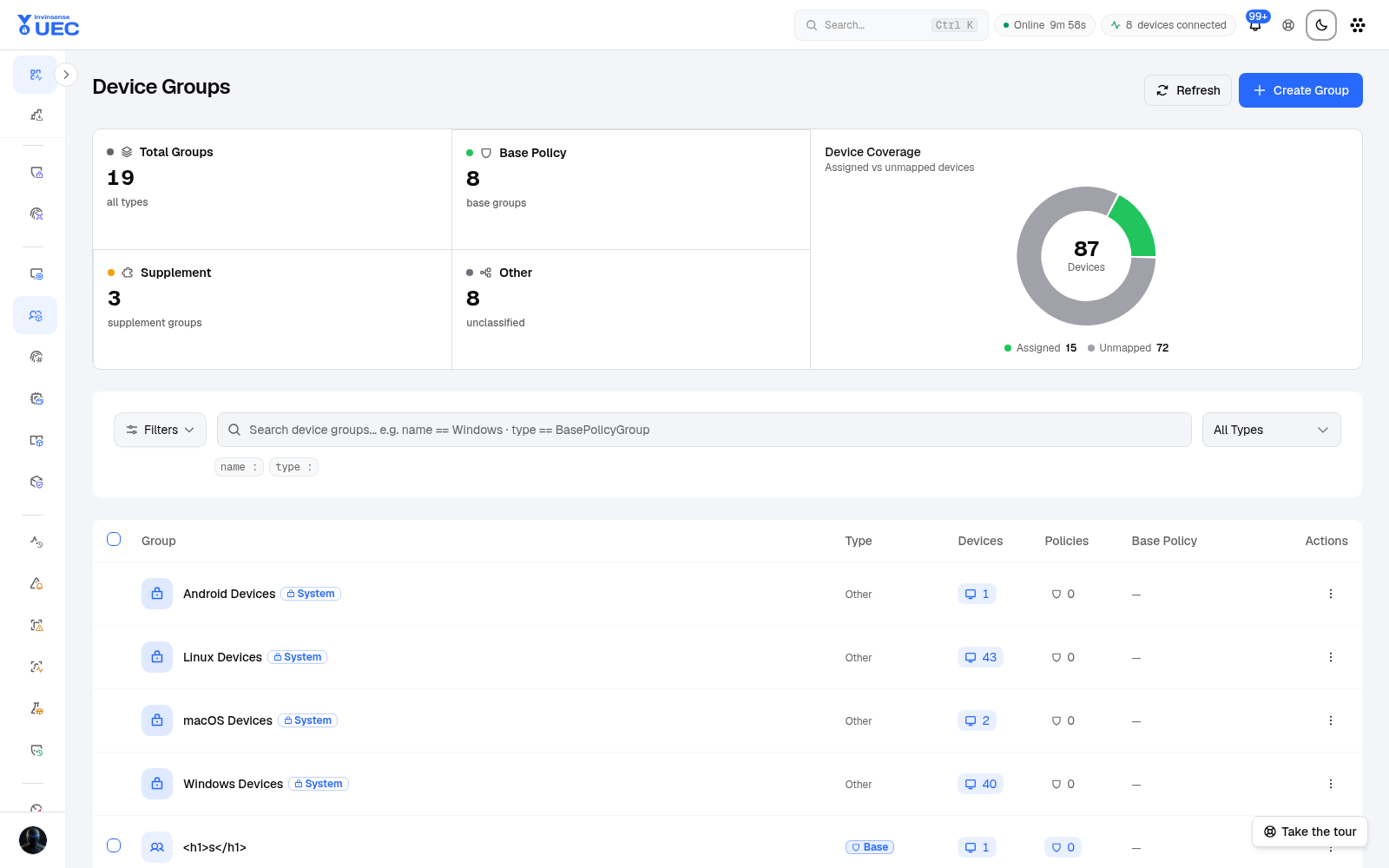
Task: Toggle dark mode with the moon button
Action: [x=1321, y=25]
